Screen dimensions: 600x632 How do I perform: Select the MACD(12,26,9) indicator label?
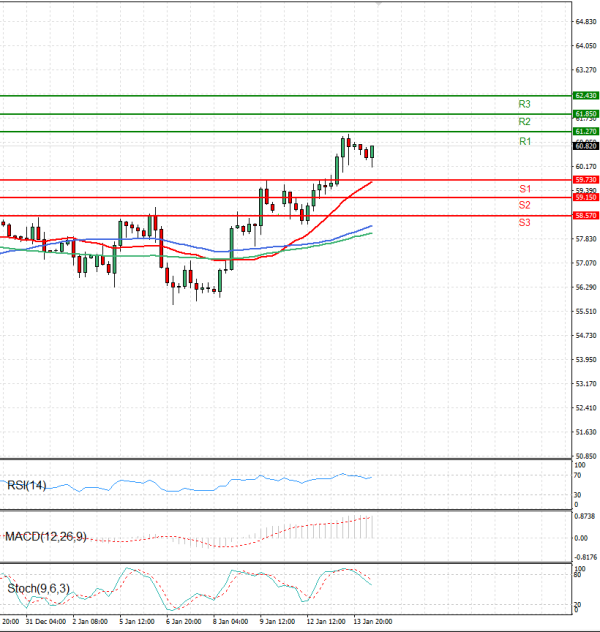pyautogui.click(x=45, y=537)
